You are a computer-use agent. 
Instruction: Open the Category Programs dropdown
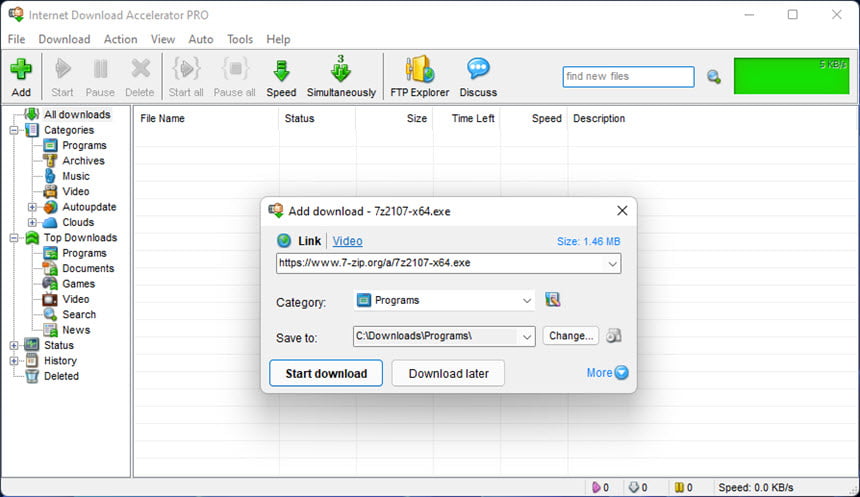click(x=444, y=300)
